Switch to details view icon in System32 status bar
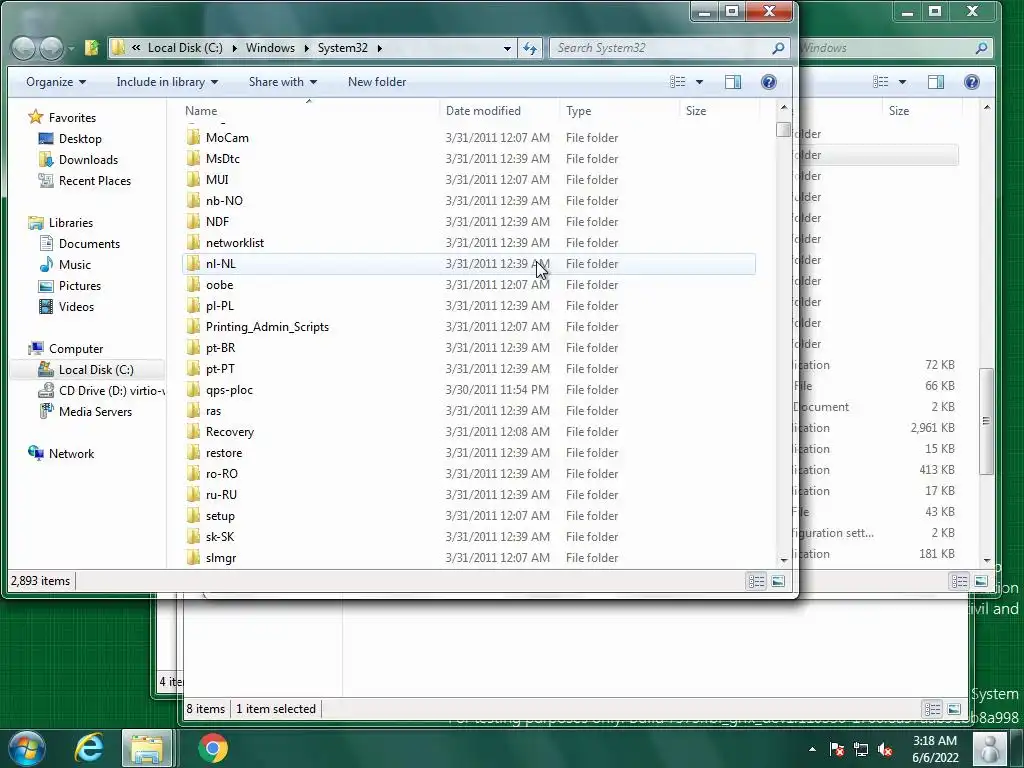The height and width of the screenshot is (768, 1024). 756,581
